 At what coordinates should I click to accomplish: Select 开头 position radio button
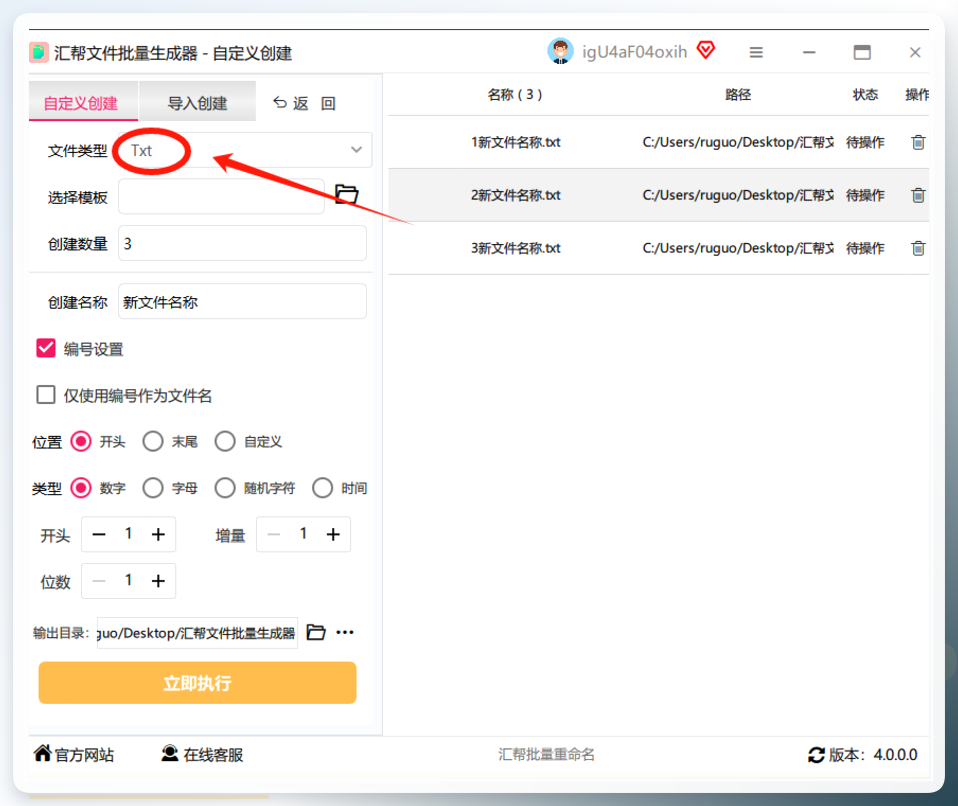(x=81, y=441)
